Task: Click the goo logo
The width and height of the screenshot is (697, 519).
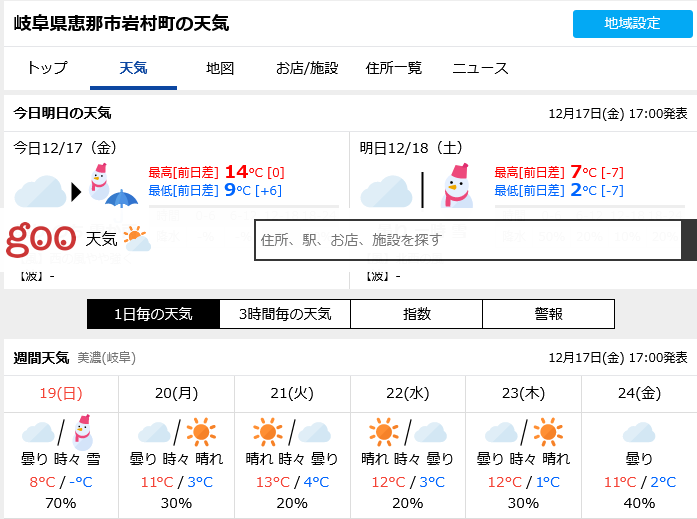Action: pos(41,239)
